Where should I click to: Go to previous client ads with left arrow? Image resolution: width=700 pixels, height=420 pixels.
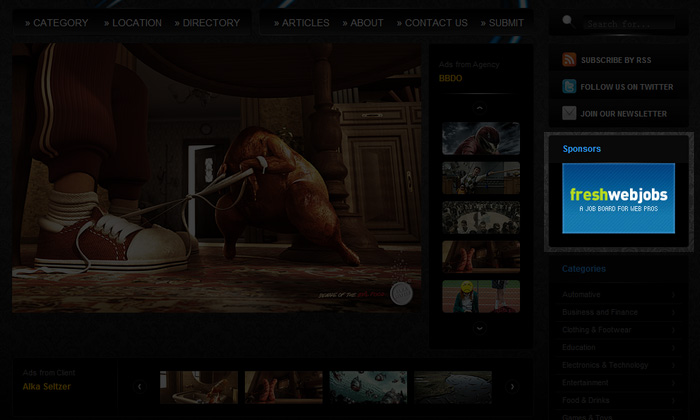pyautogui.click(x=140, y=387)
